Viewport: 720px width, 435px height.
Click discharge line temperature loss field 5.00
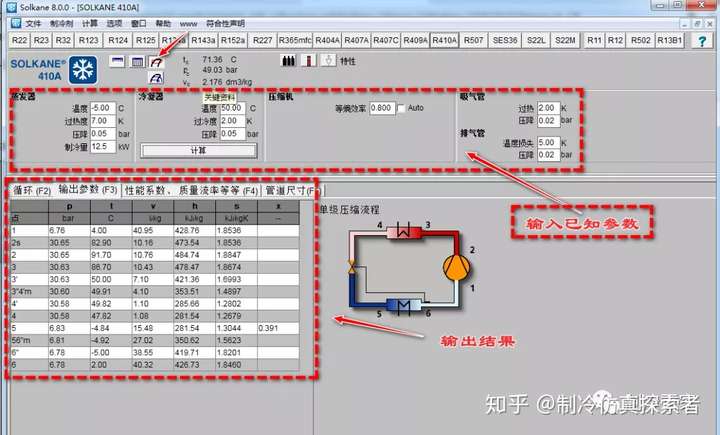point(549,142)
